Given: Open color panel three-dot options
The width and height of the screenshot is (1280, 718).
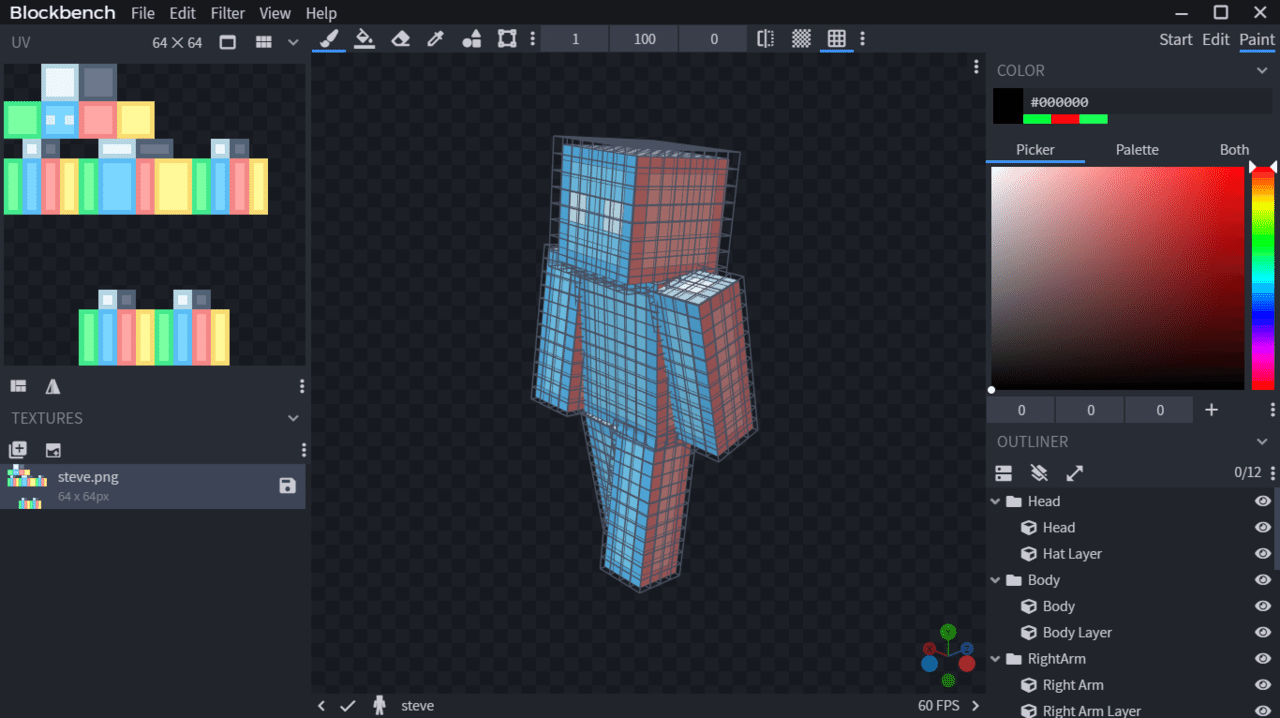Looking at the screenshot, I should [x=1272, y=410].
